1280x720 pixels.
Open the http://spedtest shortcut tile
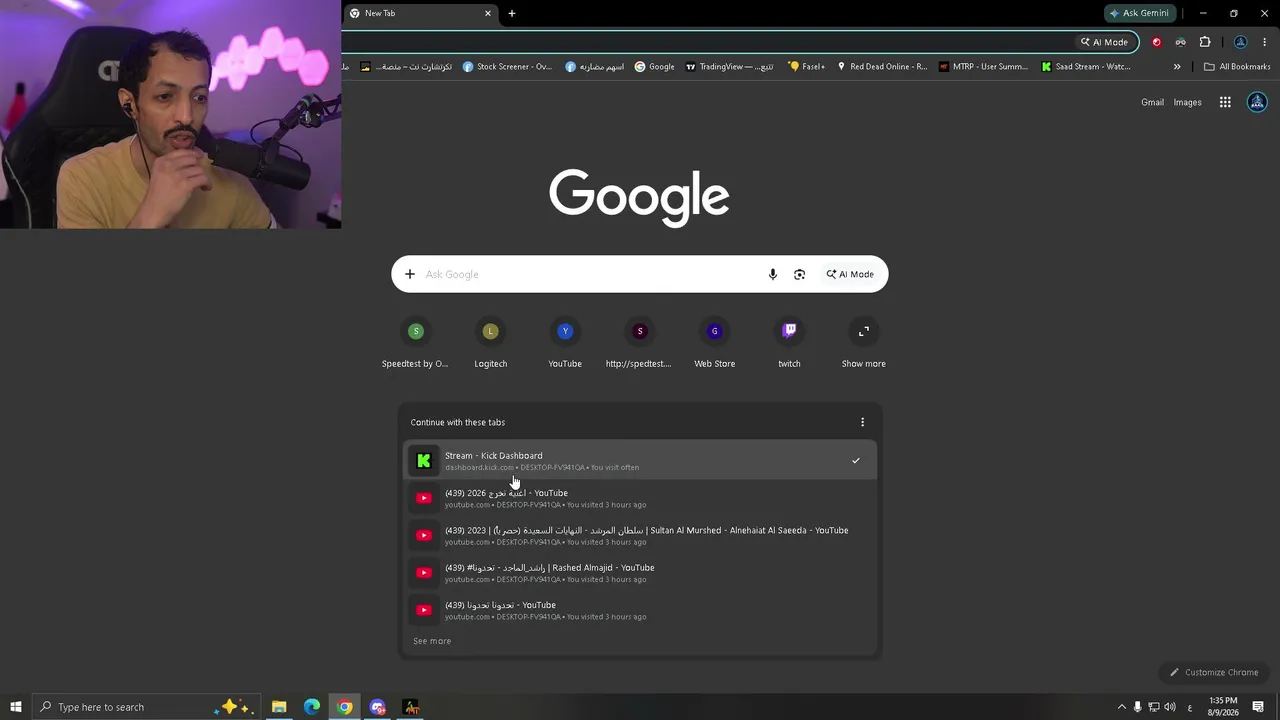(x=639, y=342)
